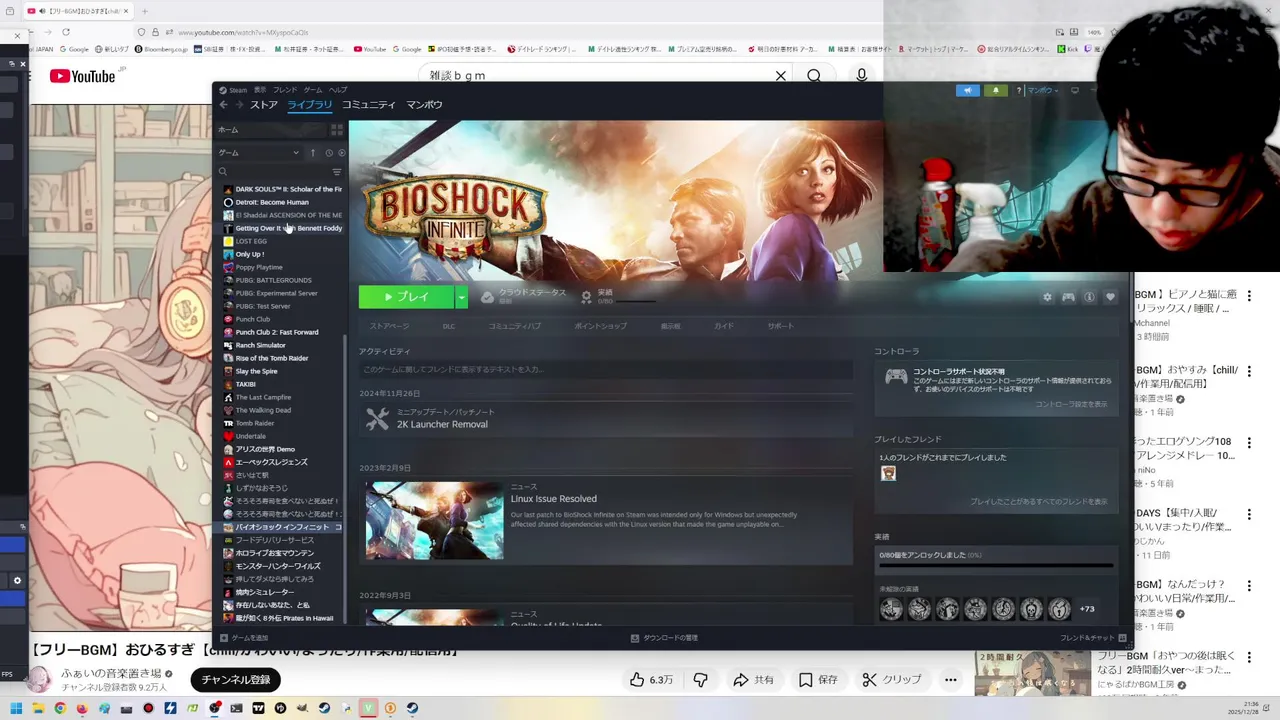
Task: Click activity text input field
Action: coord(606,369)
